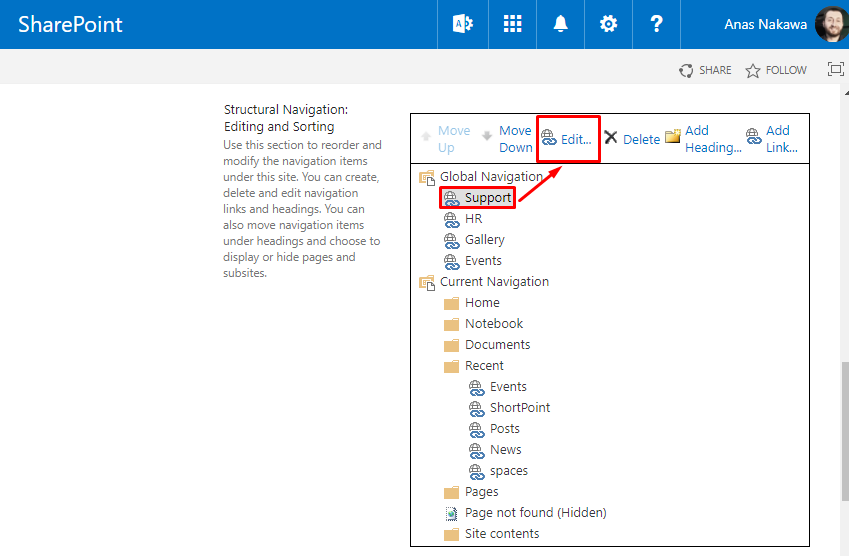Click the Recent folder icon
Screen dimensions: 849x556
451,367
